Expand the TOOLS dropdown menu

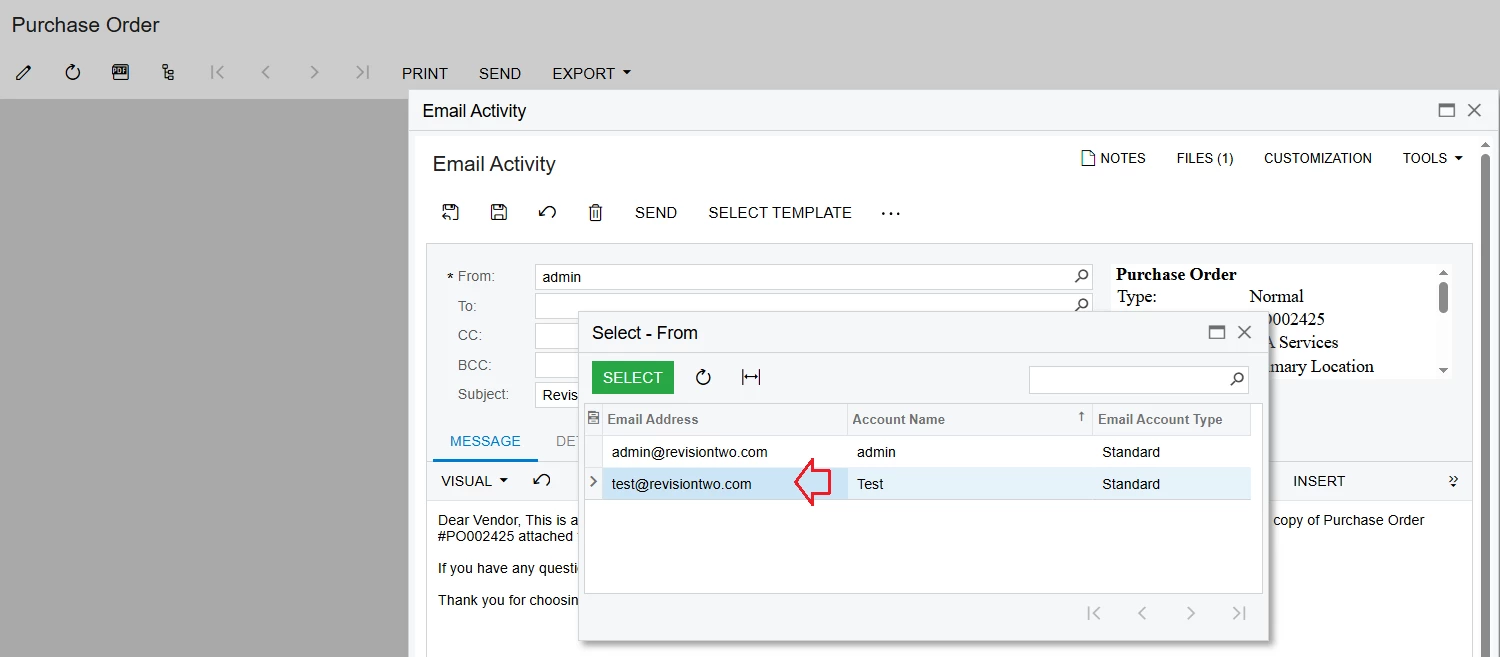coord(1432,158)
